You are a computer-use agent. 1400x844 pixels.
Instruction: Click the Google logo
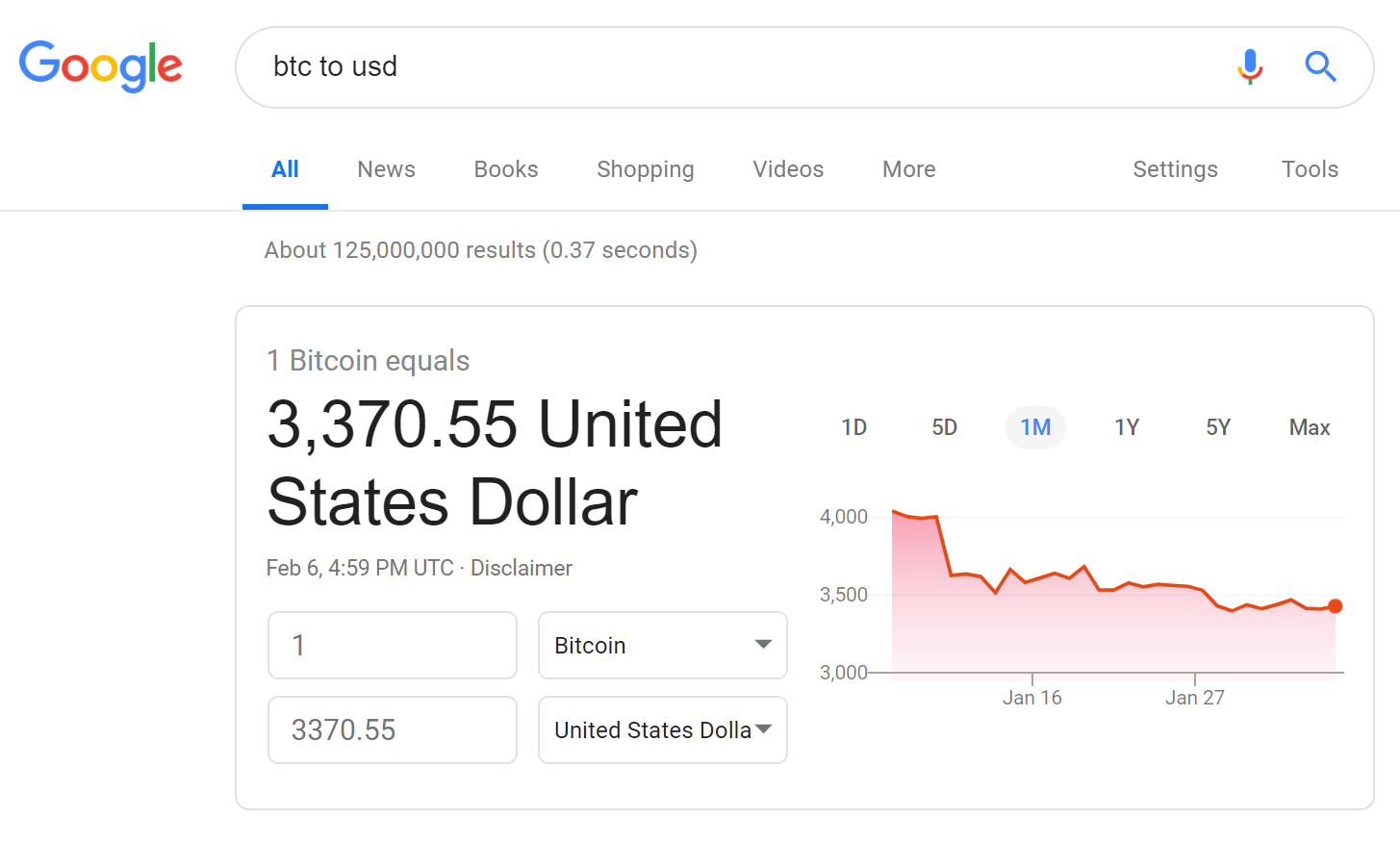[100, 66]
